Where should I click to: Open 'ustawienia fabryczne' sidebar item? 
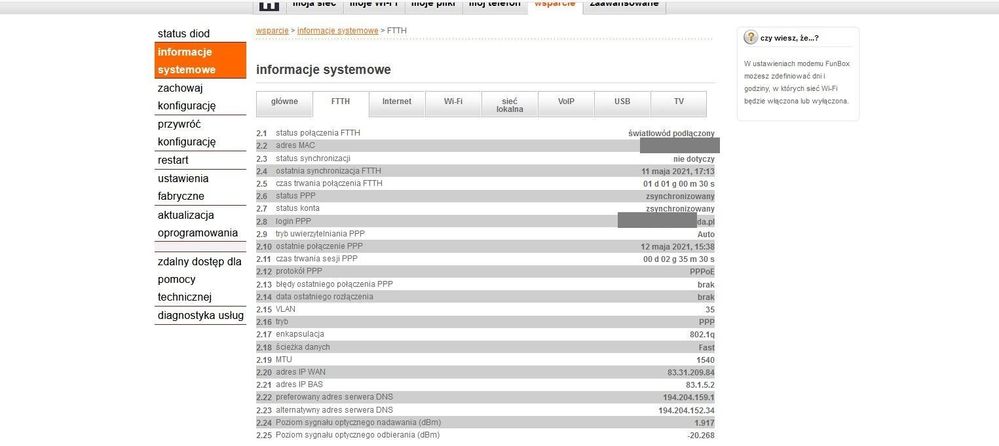pos(183,187)
